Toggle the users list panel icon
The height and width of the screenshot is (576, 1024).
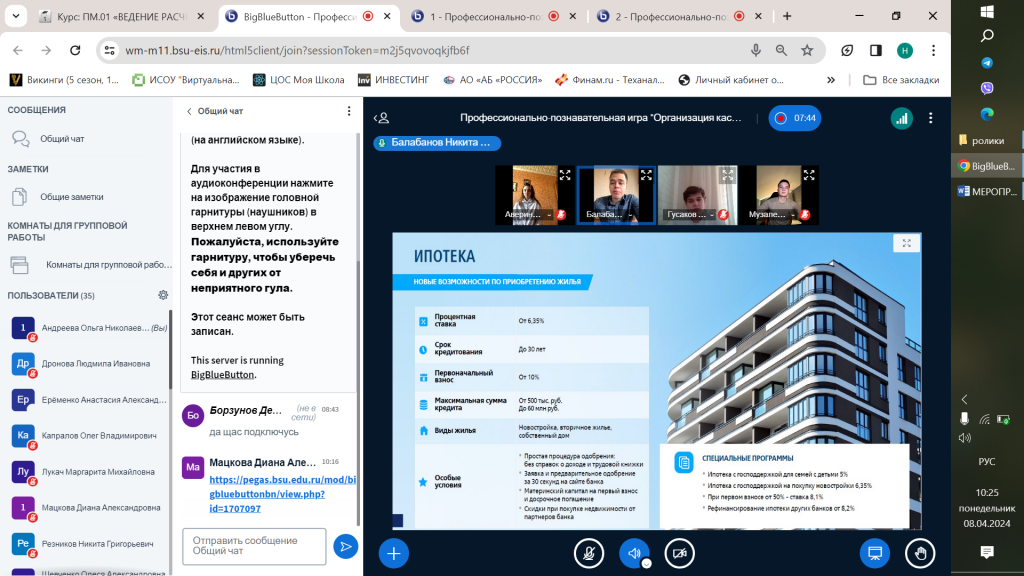pos(382,118)
